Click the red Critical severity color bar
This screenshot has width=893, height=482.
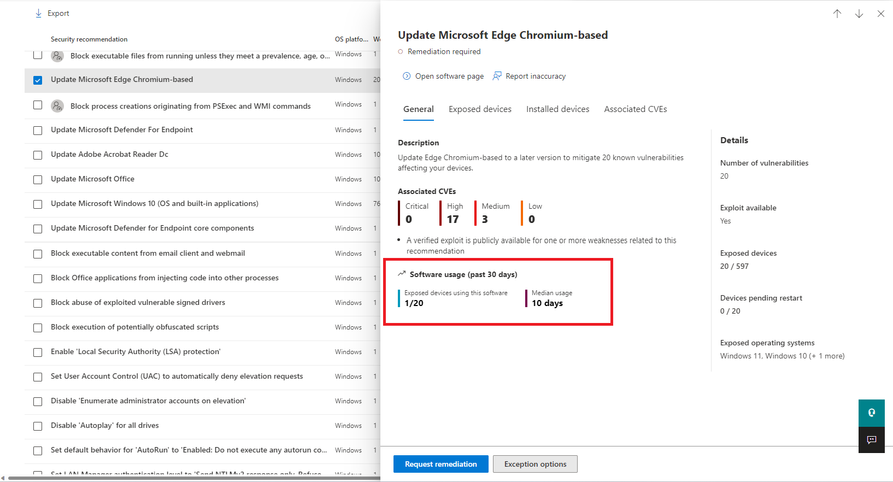(400, 212)
